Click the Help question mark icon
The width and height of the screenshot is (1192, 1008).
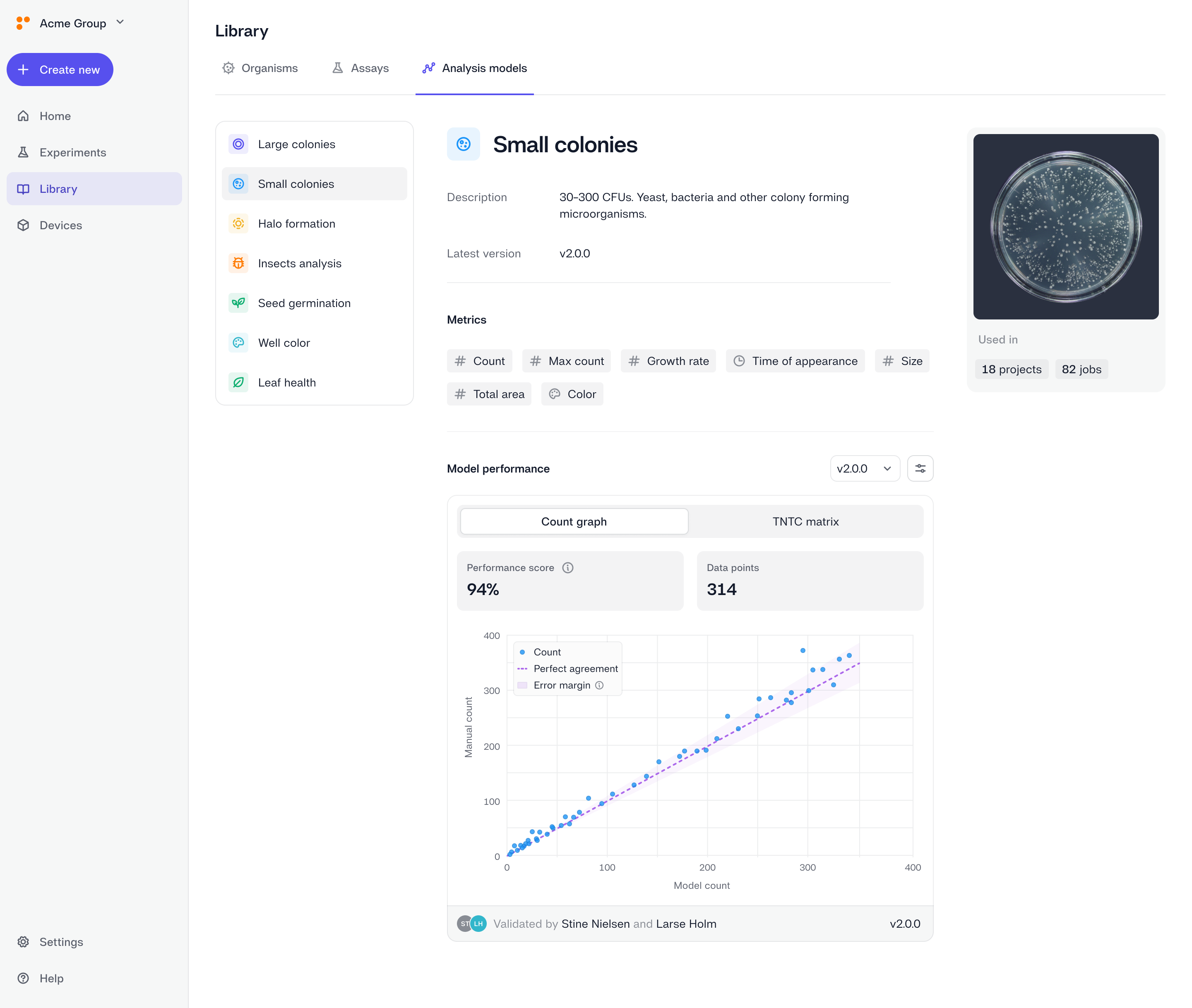pos(24,978)
